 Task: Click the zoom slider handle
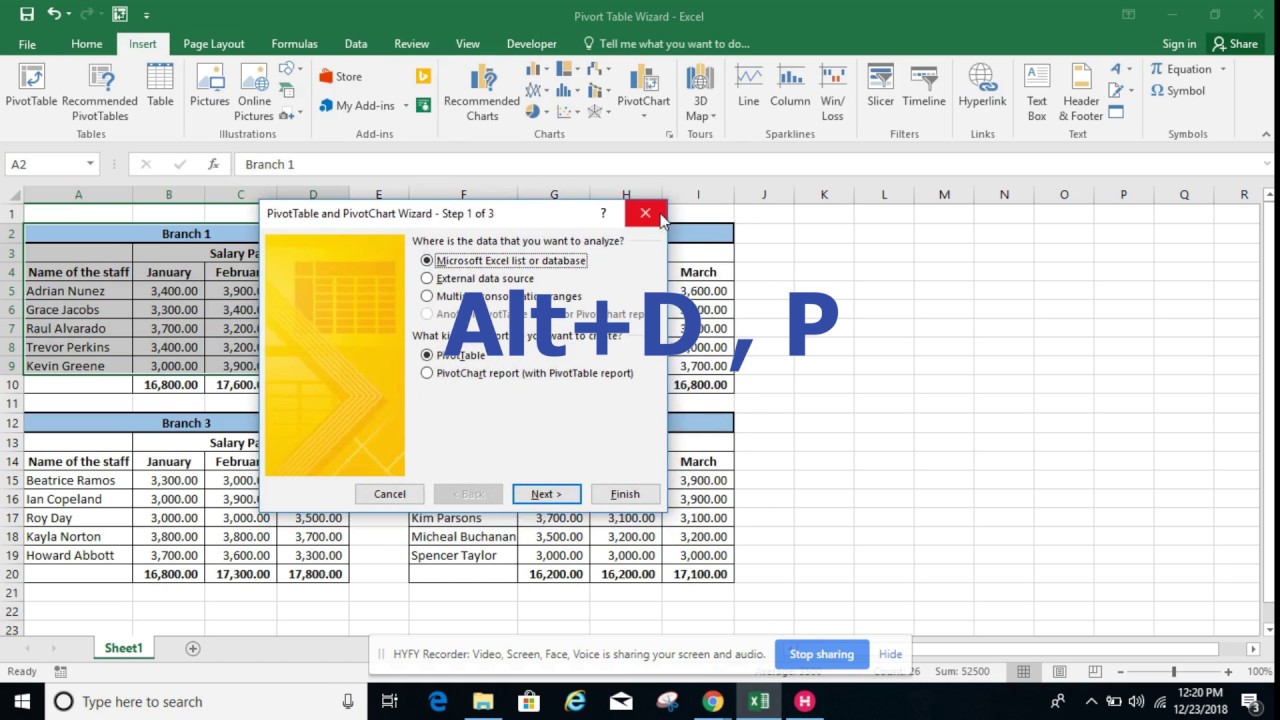tap(1174, 672)
